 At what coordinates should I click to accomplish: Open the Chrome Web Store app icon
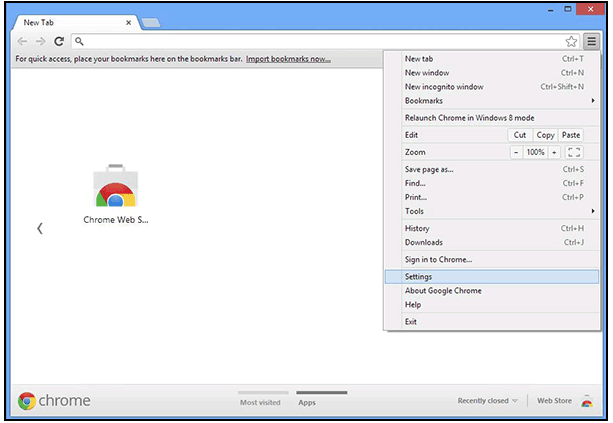(115, 186)
